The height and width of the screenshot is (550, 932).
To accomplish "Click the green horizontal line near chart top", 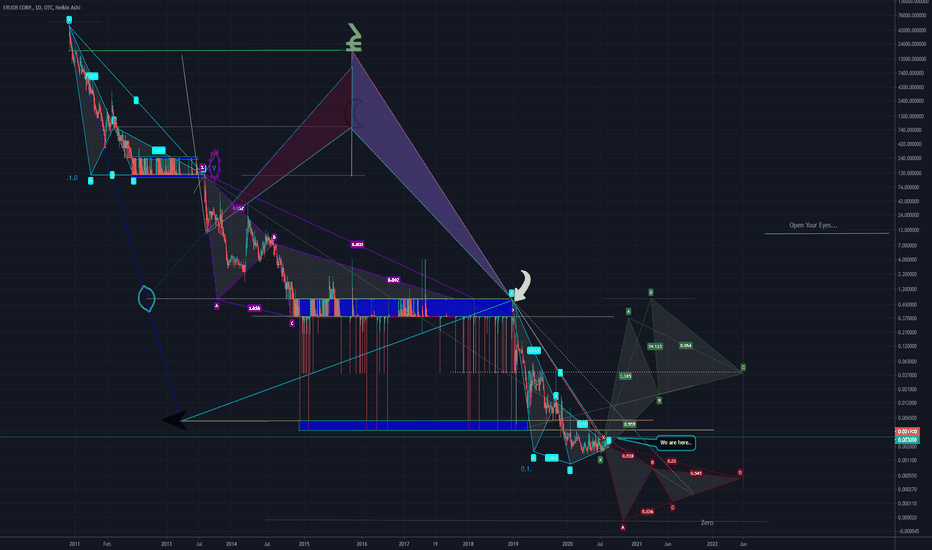I will [210, 51].
